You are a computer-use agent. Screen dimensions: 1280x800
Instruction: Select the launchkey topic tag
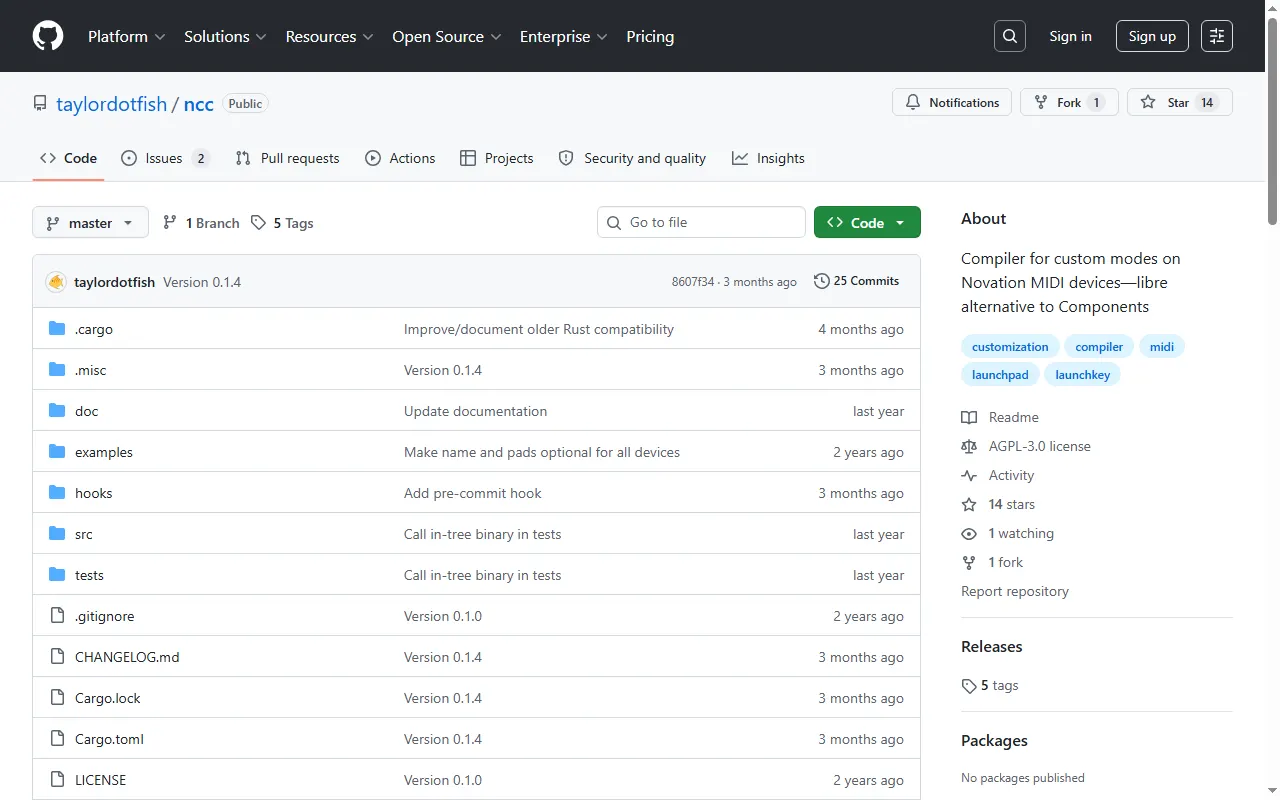[x=1083, y=375]
